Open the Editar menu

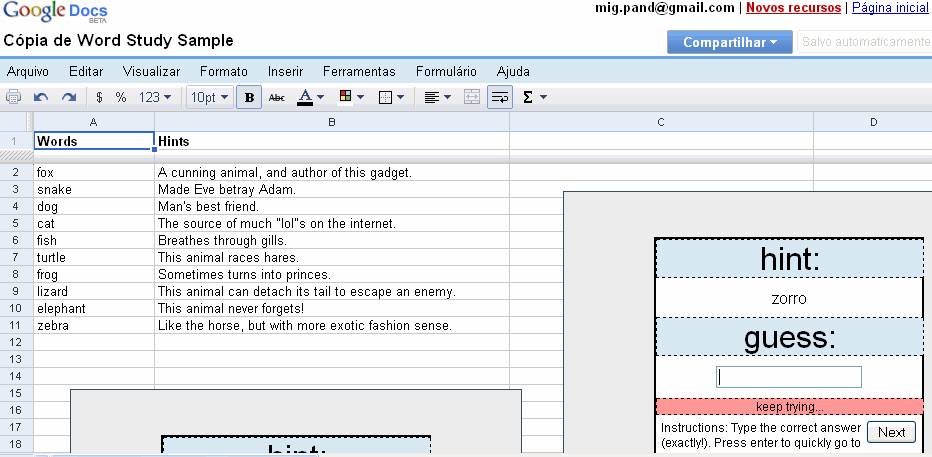[x=86, y=72]
